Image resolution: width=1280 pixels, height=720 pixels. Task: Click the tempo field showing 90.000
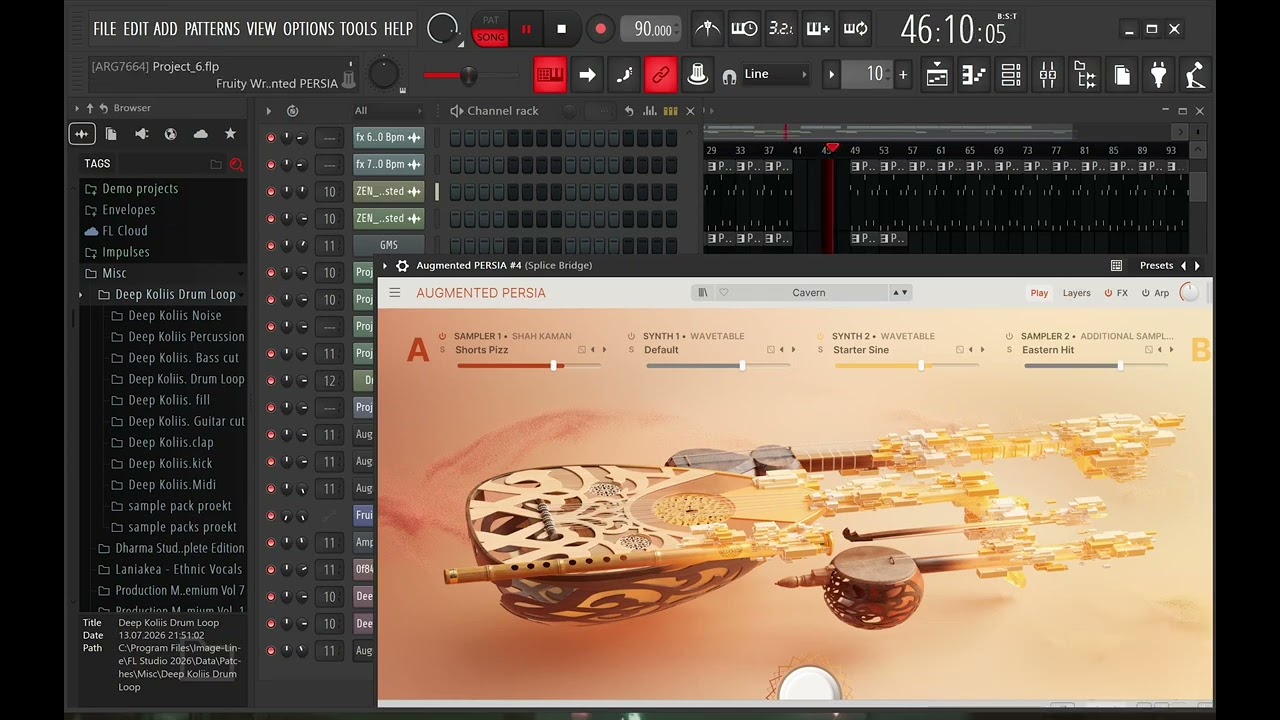click(652, 29)
